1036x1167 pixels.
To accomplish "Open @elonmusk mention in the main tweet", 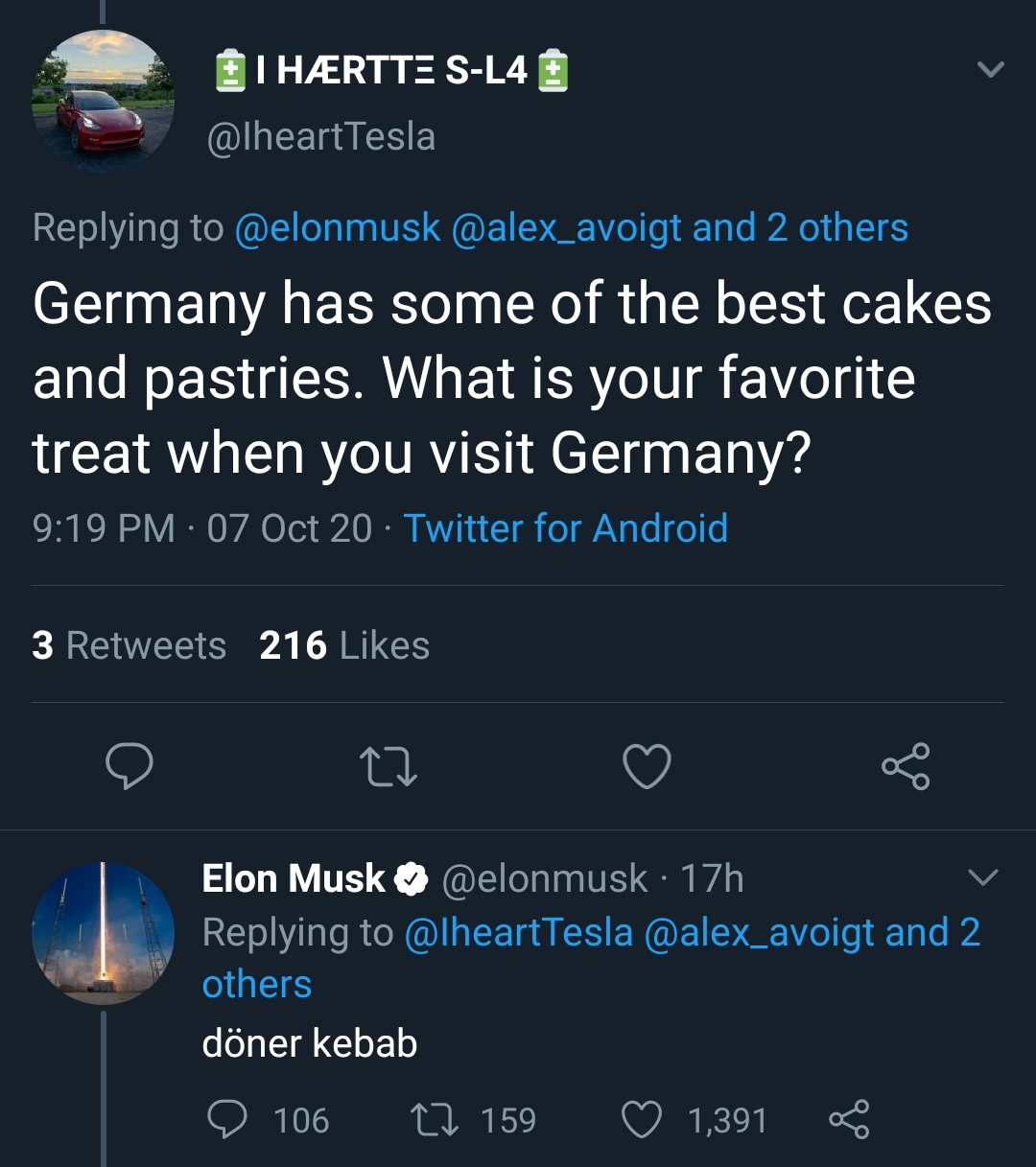I will pyautogui.click(x=337, y=228).
